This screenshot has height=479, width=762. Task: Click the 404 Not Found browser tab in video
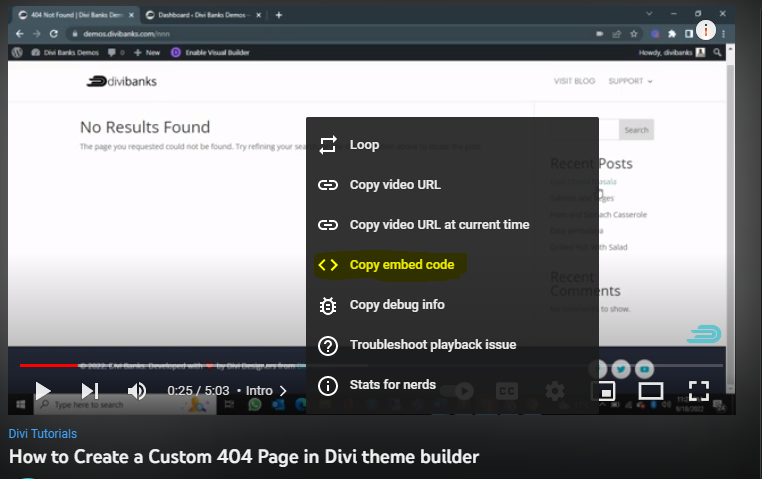pyautogui.click(x=76, y=15)
